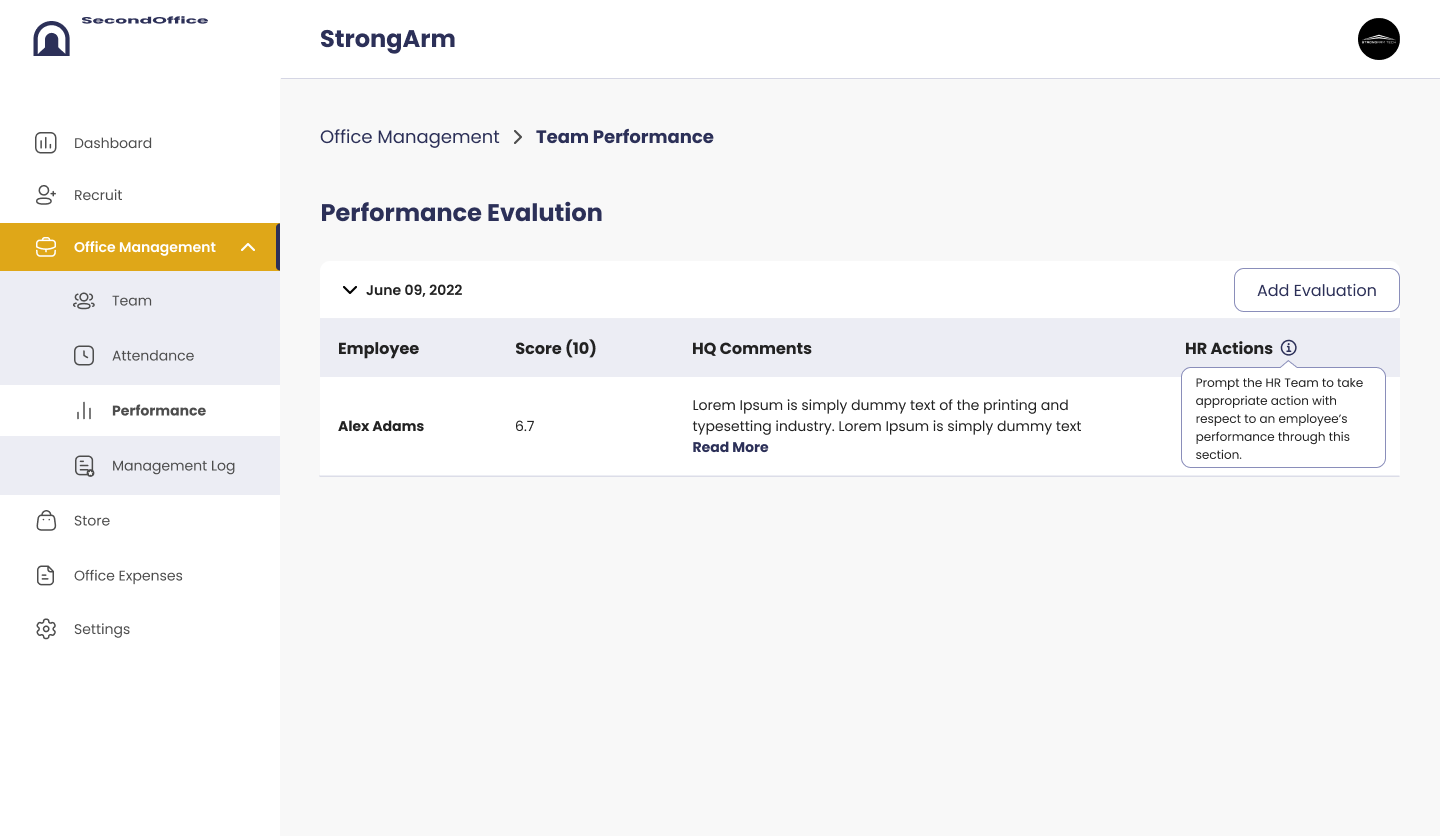
Task: Open the profile avatar in header
Action: 1379,39
